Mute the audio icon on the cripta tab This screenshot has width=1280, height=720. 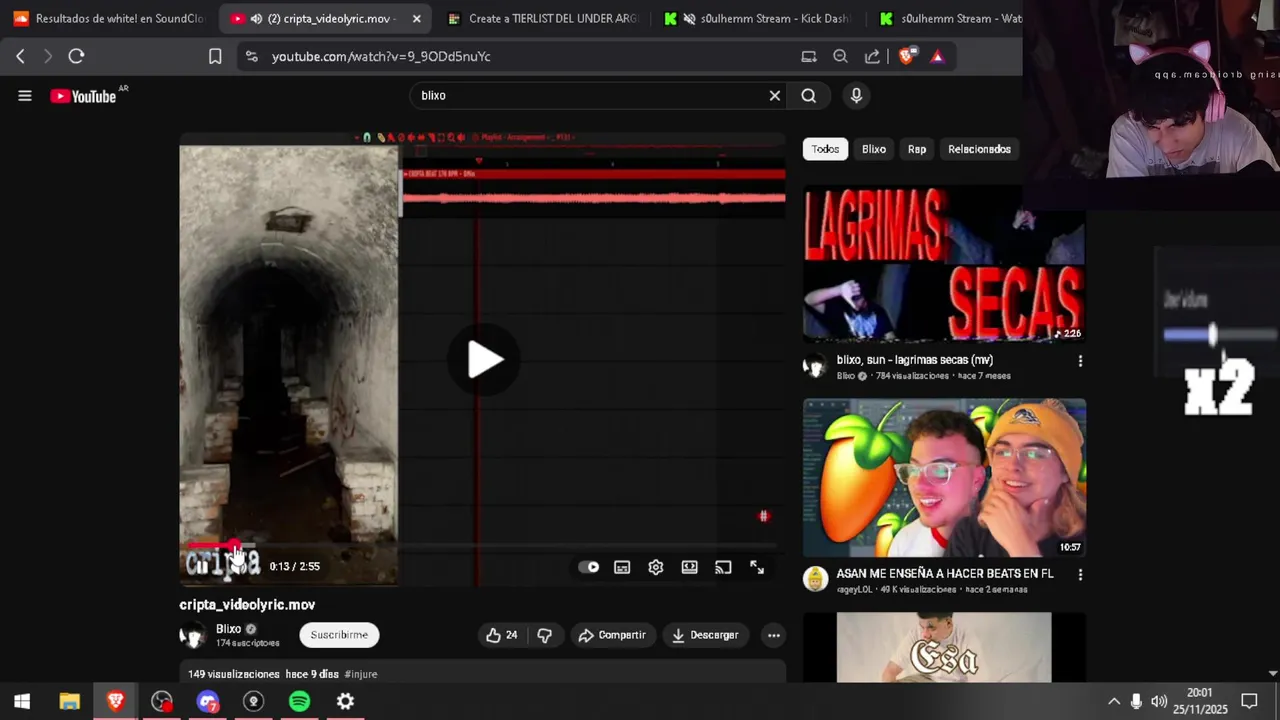coord(257,19)
